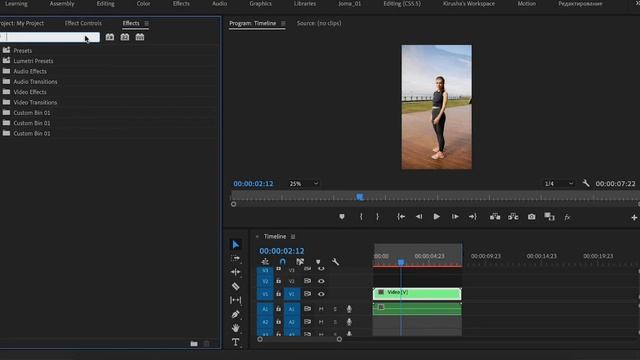Step forward one frame
640x360 pixels.
tap(455, 217)
